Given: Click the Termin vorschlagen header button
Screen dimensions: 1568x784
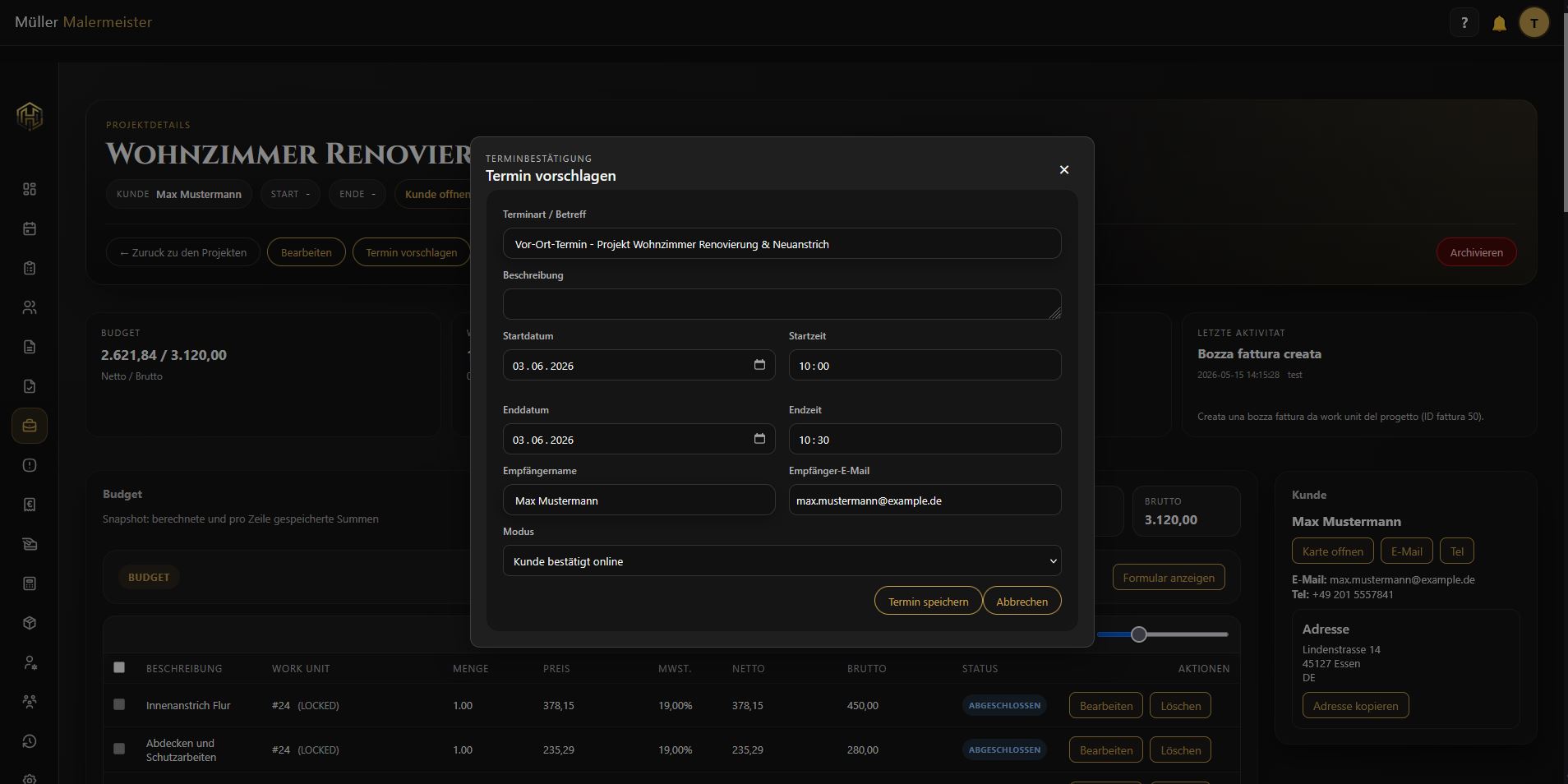Looking at the screenshot, I should (411, 252).
